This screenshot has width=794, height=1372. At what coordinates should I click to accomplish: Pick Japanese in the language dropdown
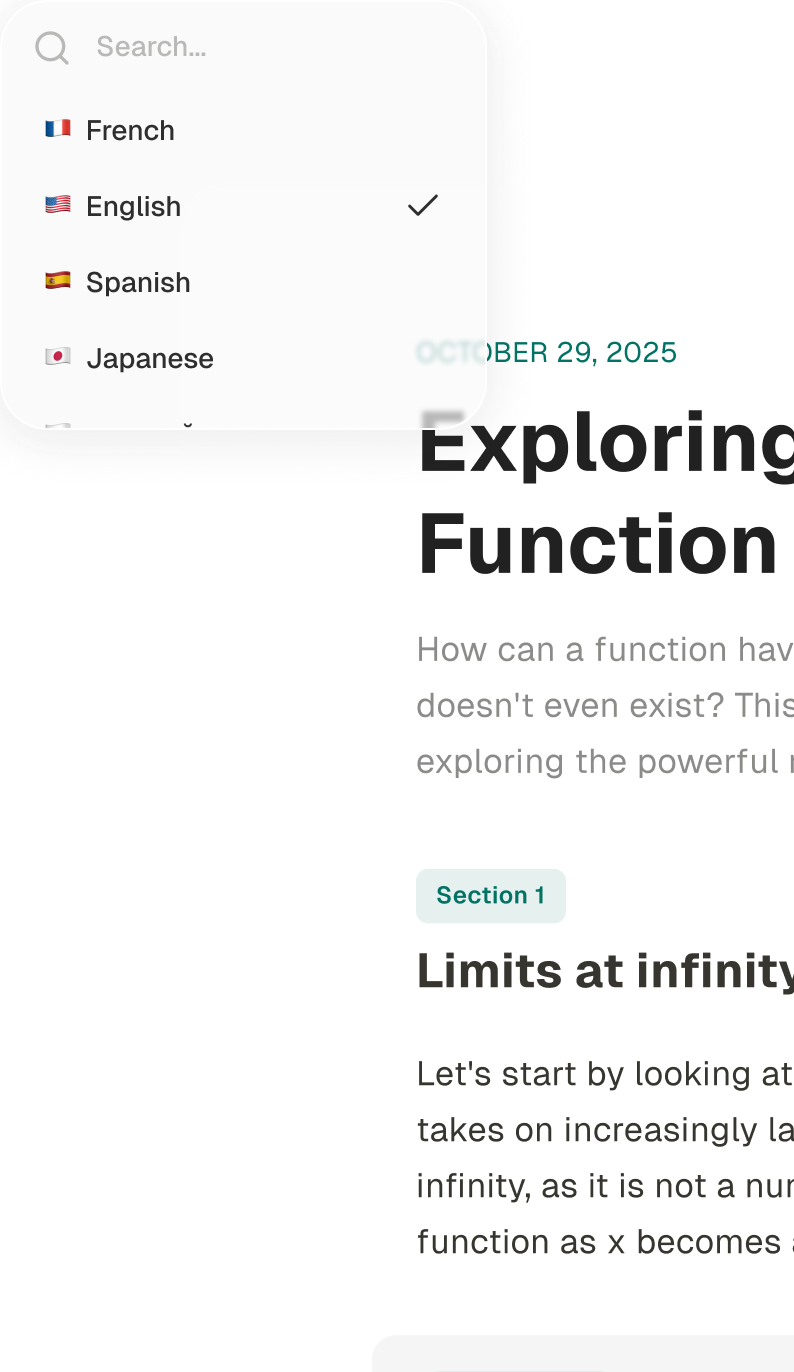click(150, 358)
